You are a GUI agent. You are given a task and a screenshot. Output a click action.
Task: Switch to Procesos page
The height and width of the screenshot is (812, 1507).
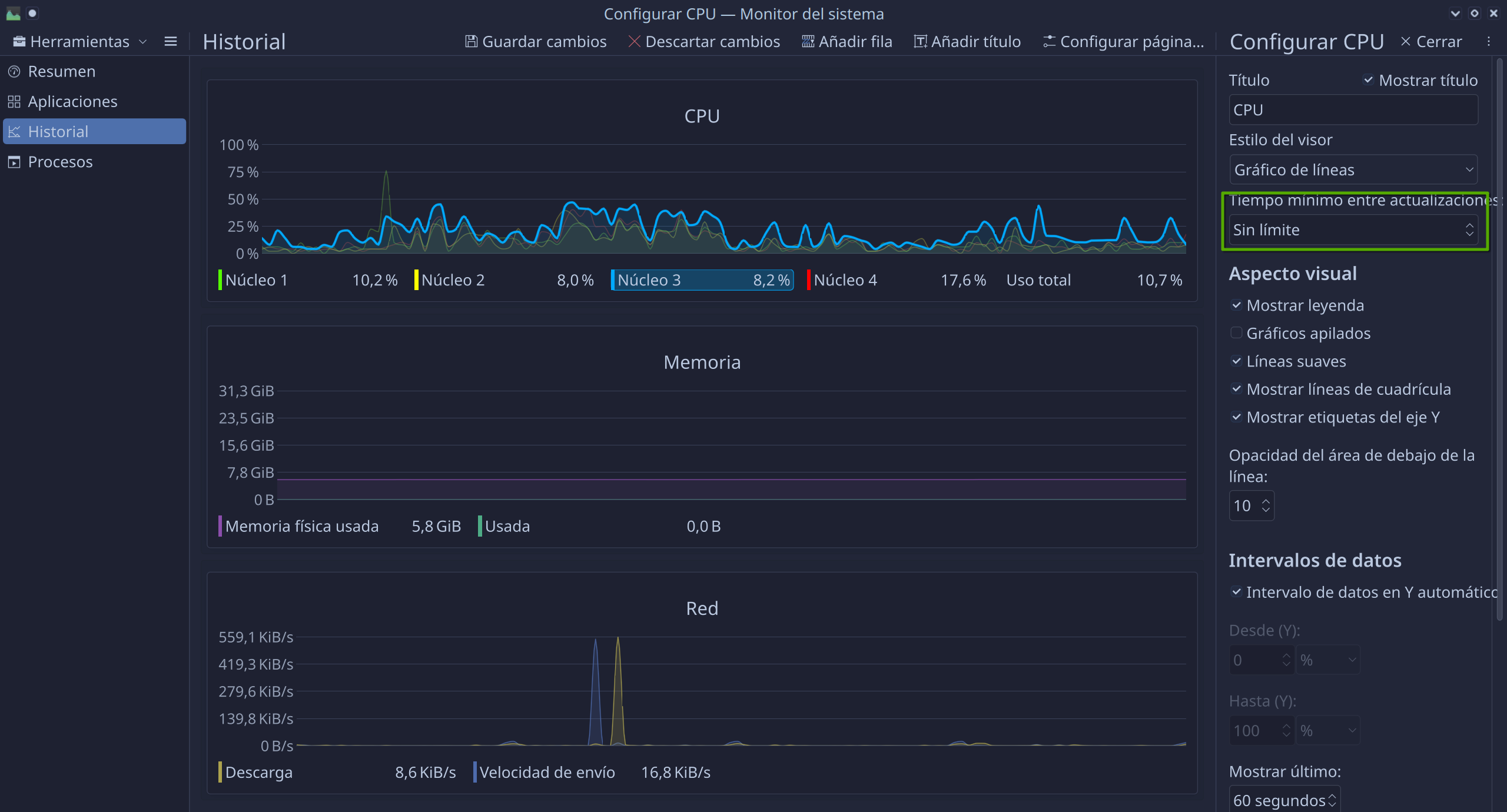[x=60, y=162]
